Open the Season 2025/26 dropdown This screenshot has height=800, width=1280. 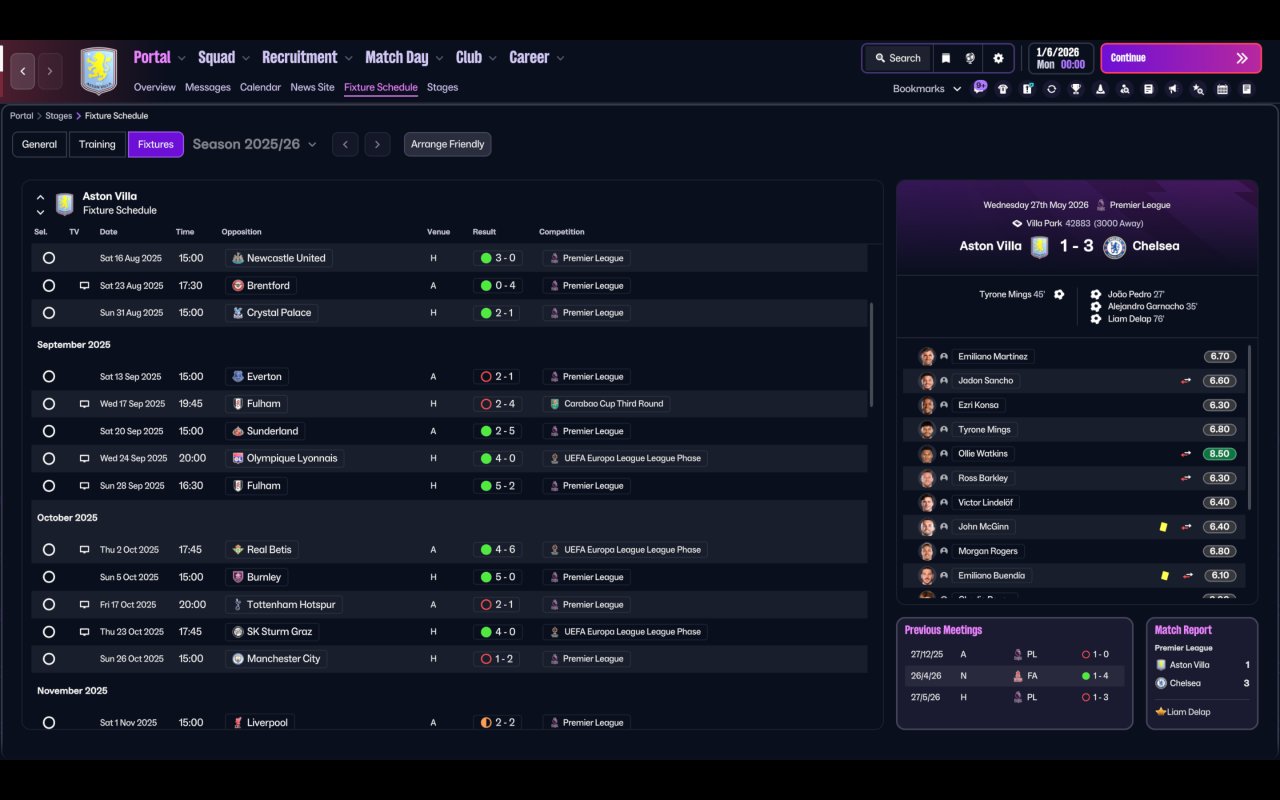(254, 144)
